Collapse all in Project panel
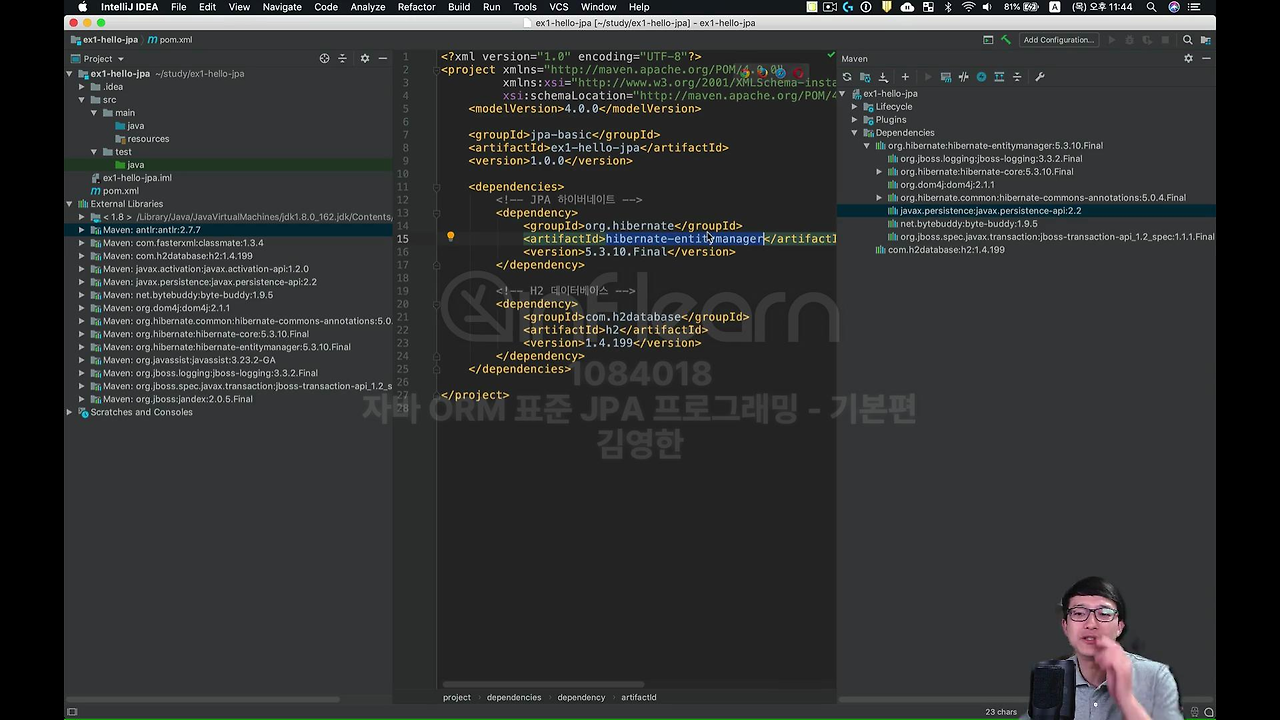1280x720 pixels. pos(343,58)
